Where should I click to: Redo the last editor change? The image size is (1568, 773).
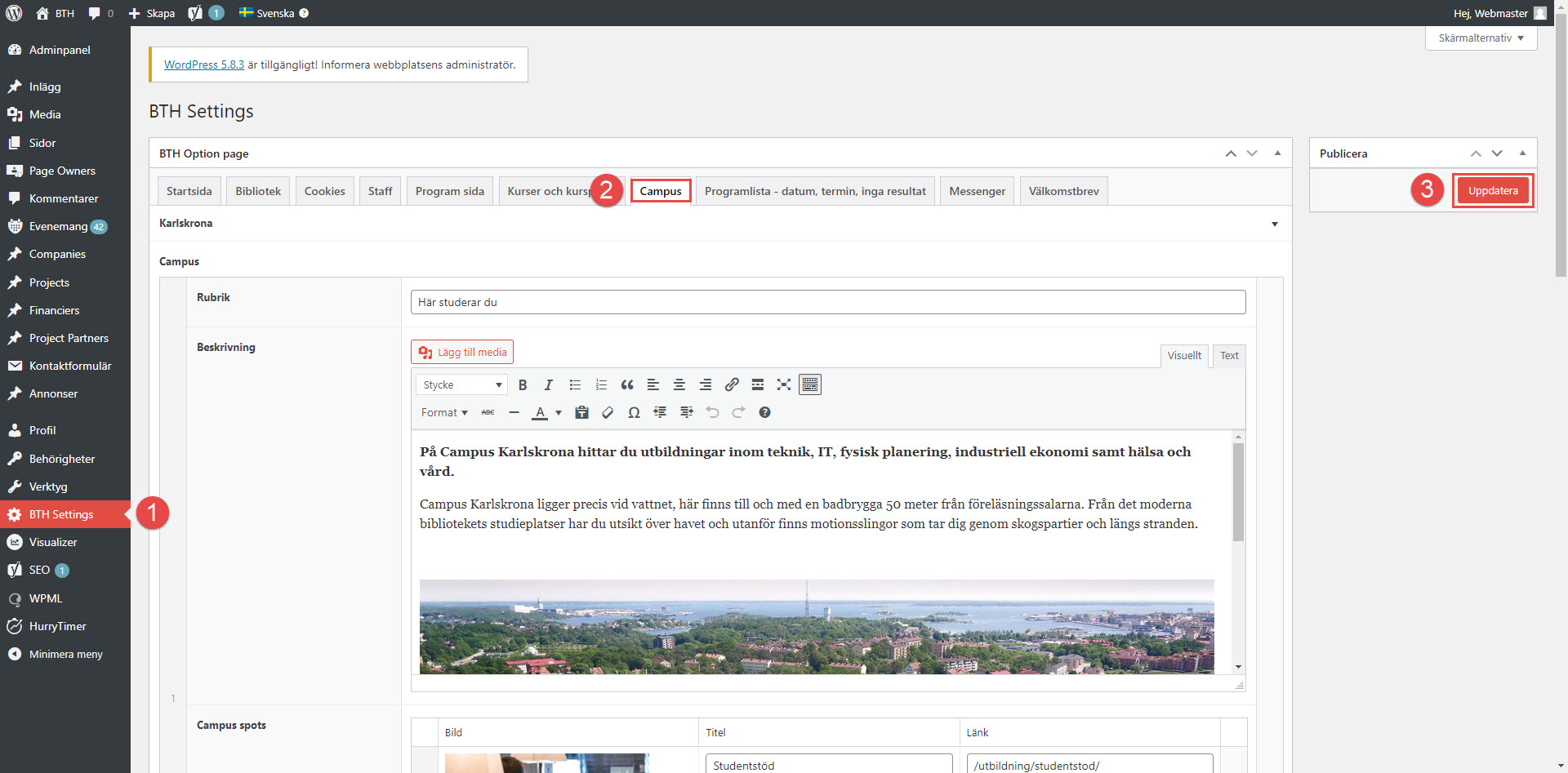pos(738,412)
